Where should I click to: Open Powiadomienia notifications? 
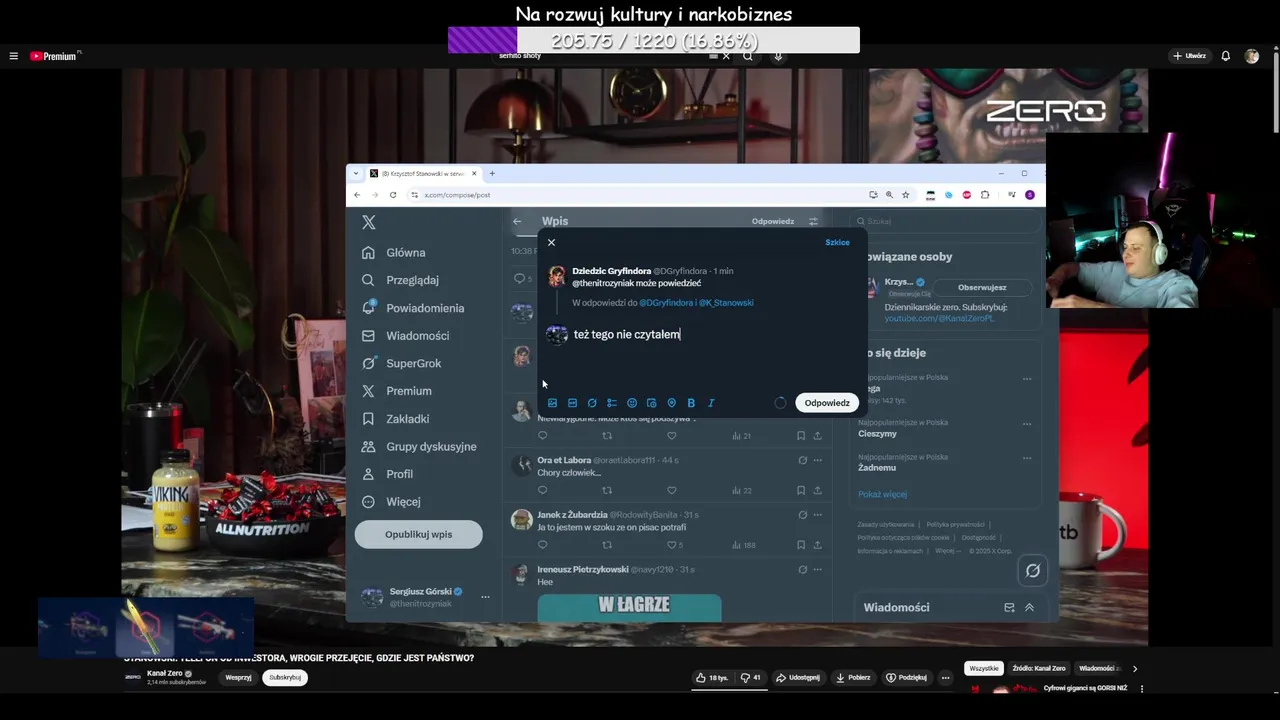[x=412, y=308]
